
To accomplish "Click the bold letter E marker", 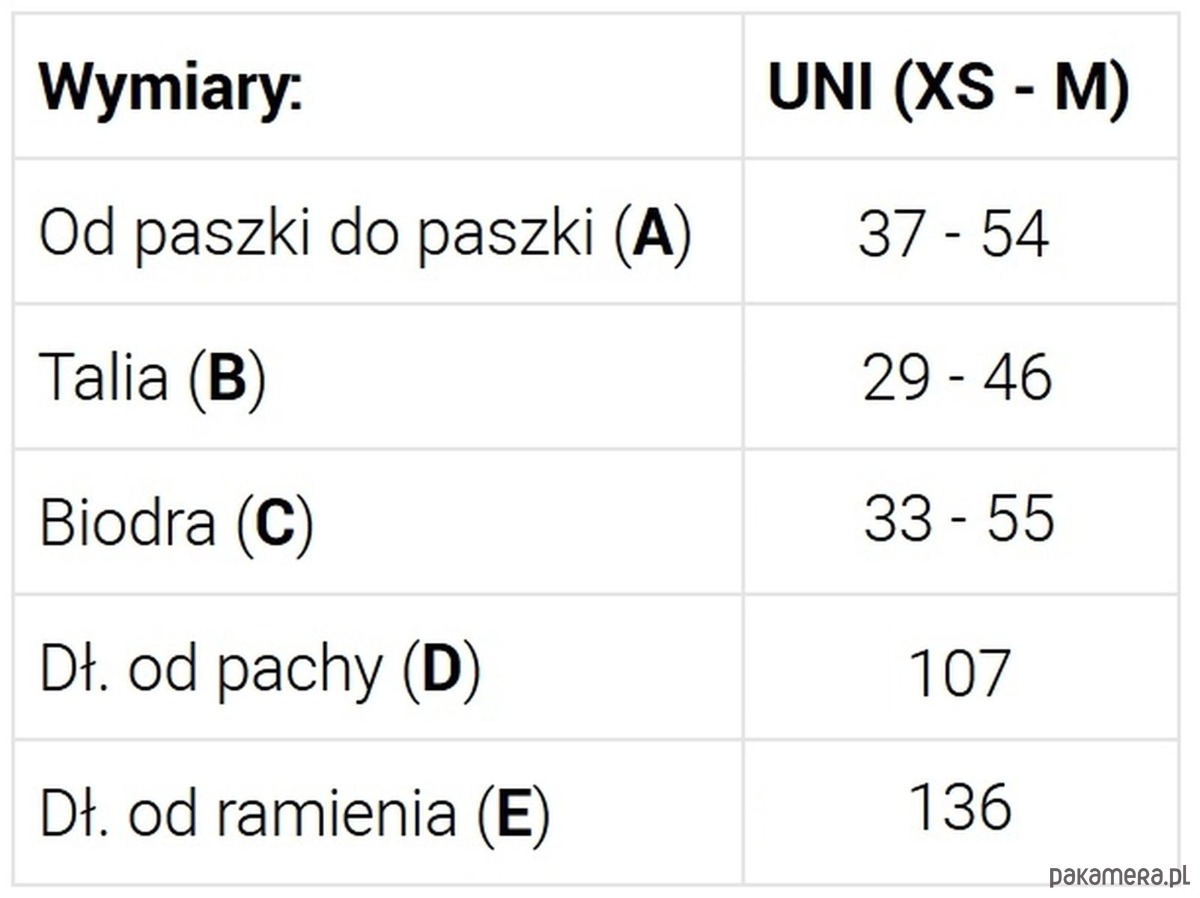I will click(514, 814).
